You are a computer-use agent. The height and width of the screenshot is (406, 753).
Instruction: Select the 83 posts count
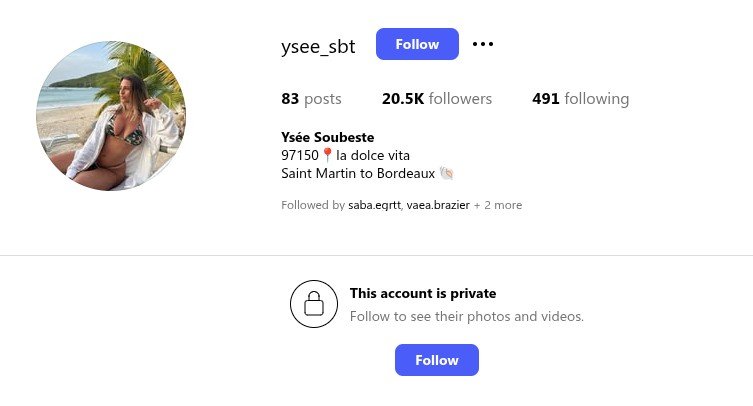coord(311,99)
